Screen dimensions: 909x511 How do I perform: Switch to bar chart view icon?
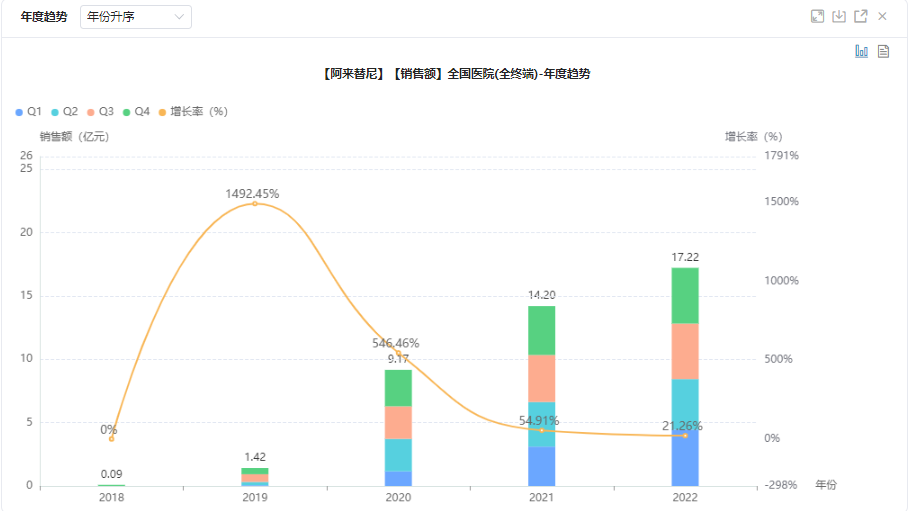tap(861, 51)
